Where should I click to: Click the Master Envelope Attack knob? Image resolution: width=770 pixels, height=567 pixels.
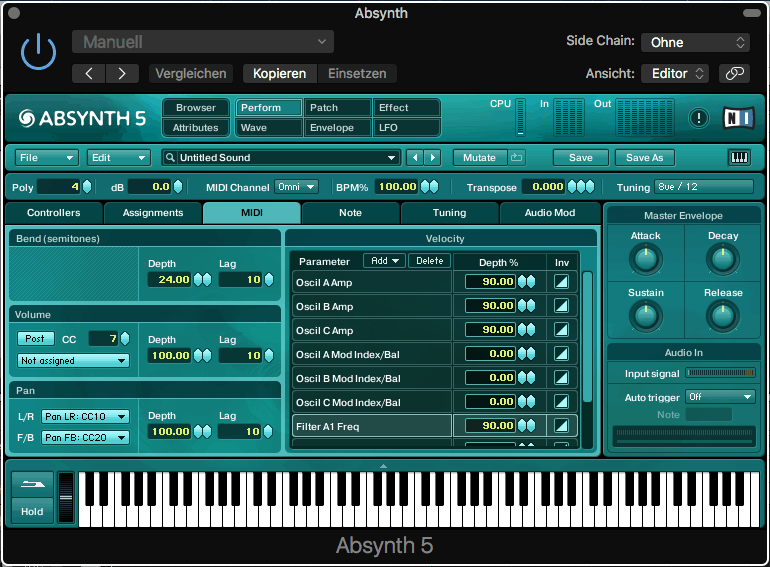click(645, 260)
